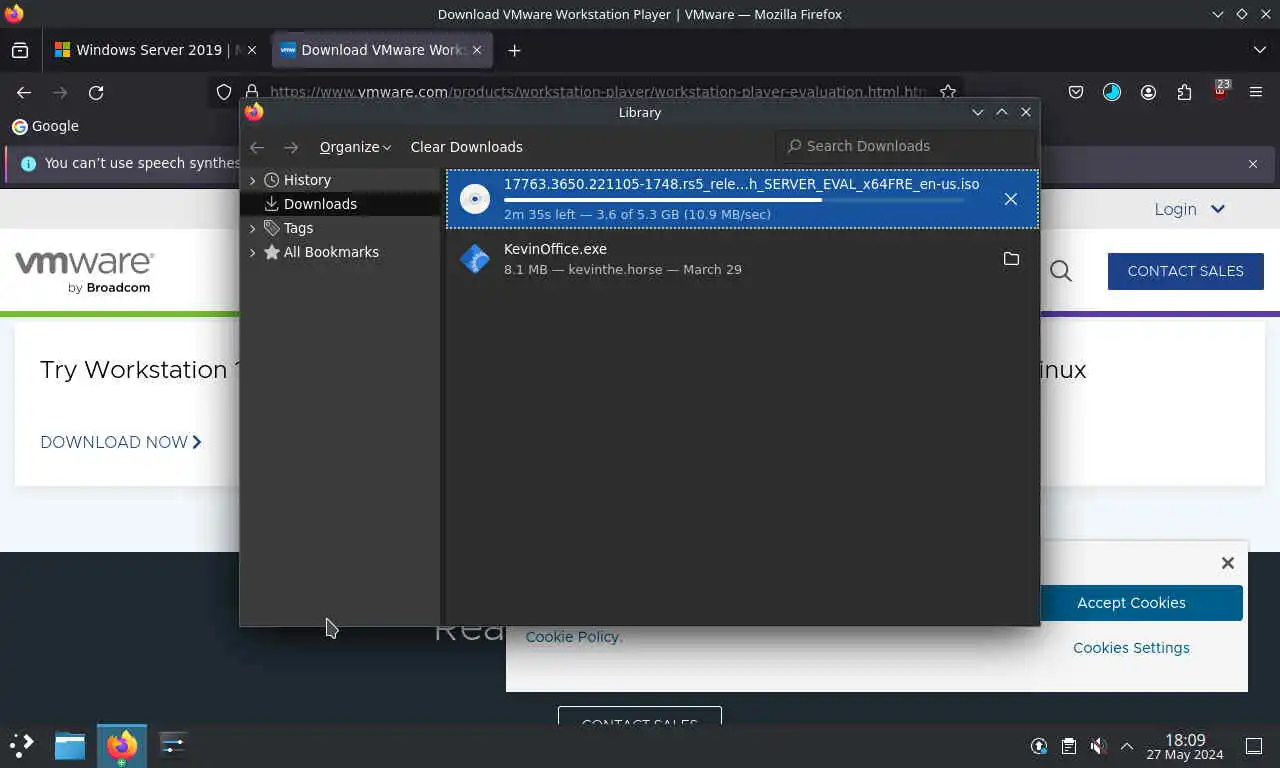Go forward in the Library window
Viewport: 1280px width, 768px height.
[x=291, y=147]
